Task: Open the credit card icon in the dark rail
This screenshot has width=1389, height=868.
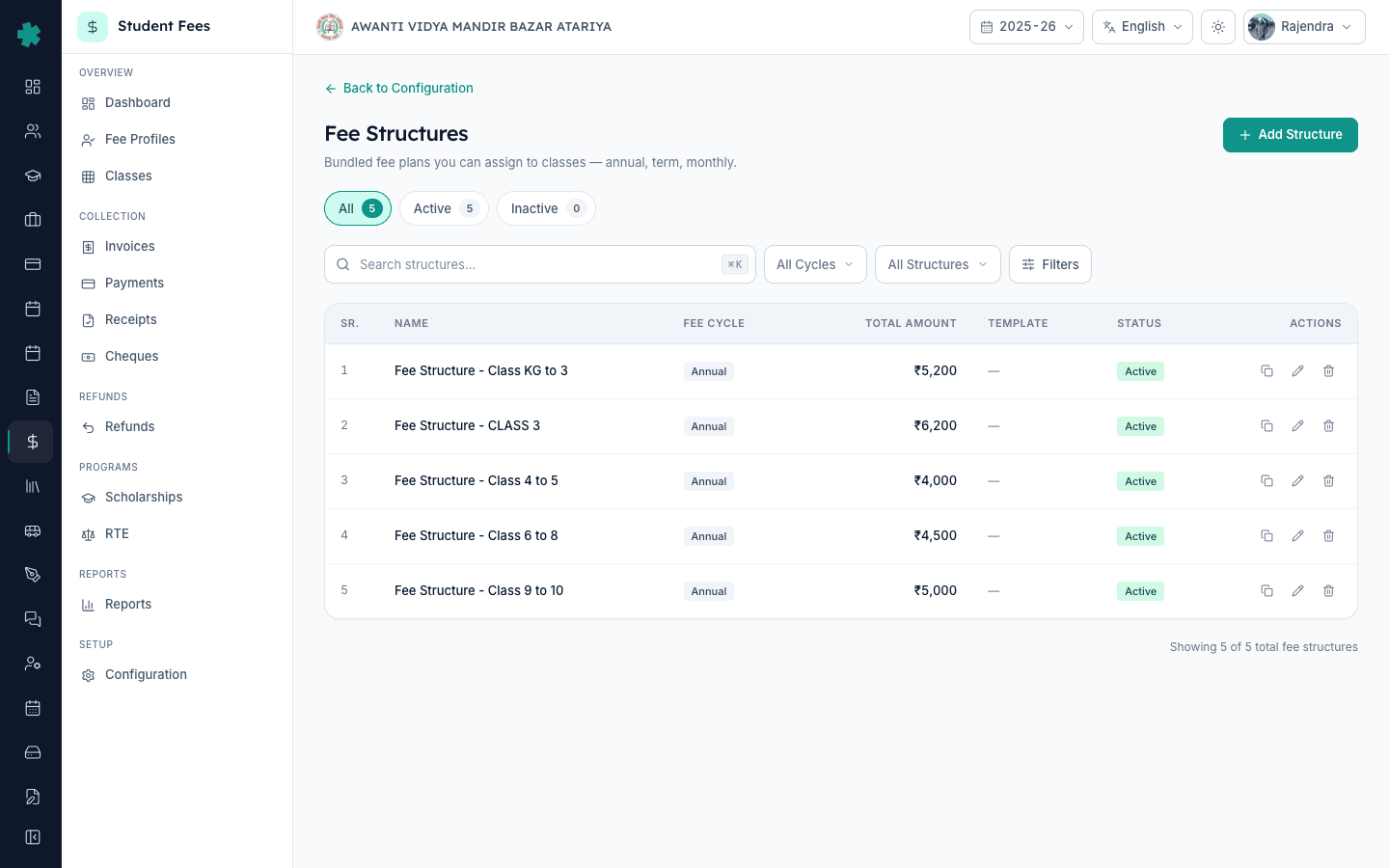Action: coord(33,264)
